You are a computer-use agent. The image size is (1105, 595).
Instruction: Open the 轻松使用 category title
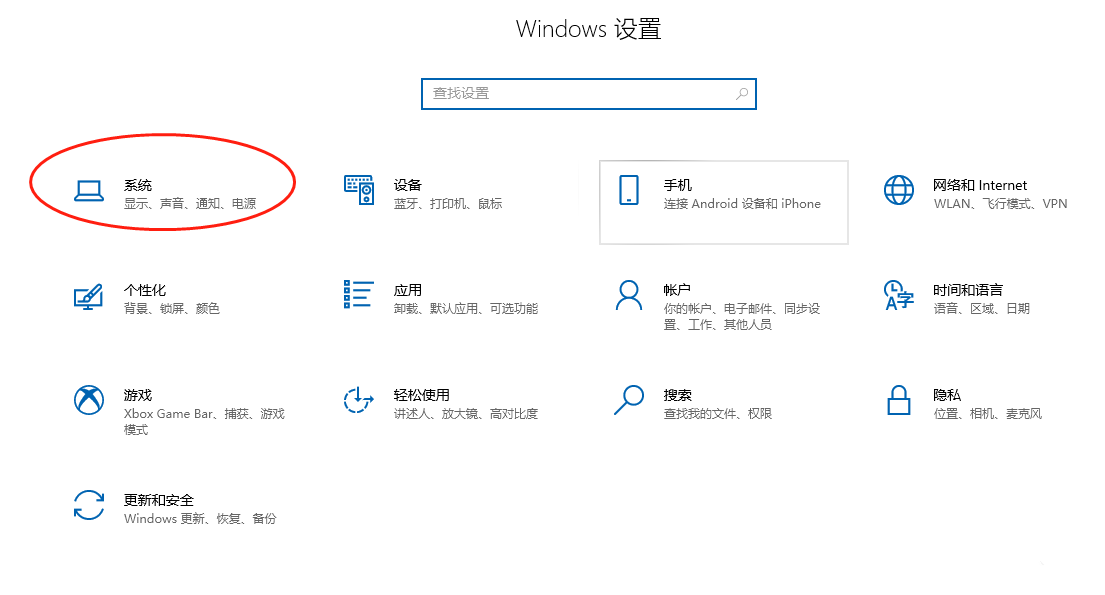421,395
